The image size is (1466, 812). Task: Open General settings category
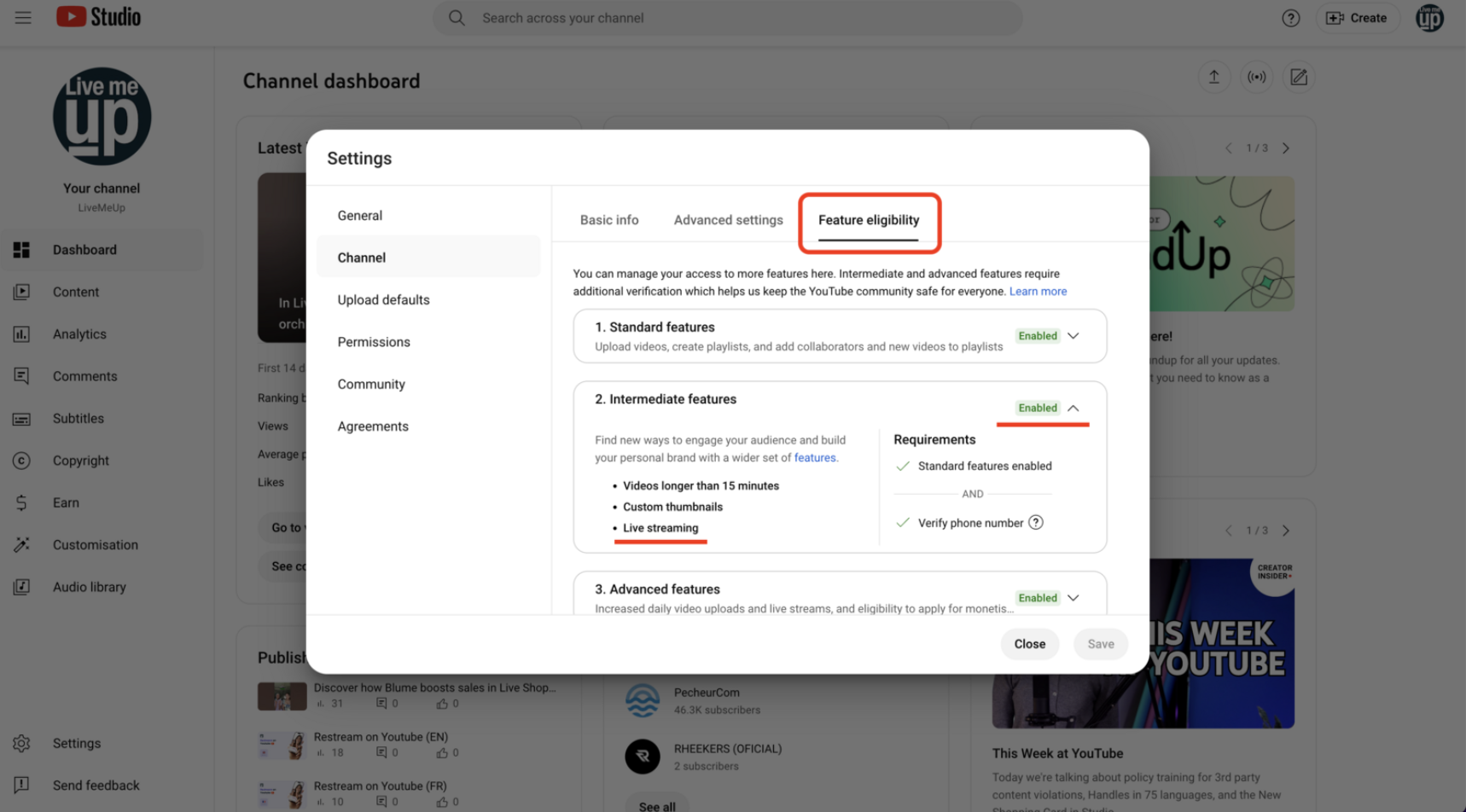428,216
